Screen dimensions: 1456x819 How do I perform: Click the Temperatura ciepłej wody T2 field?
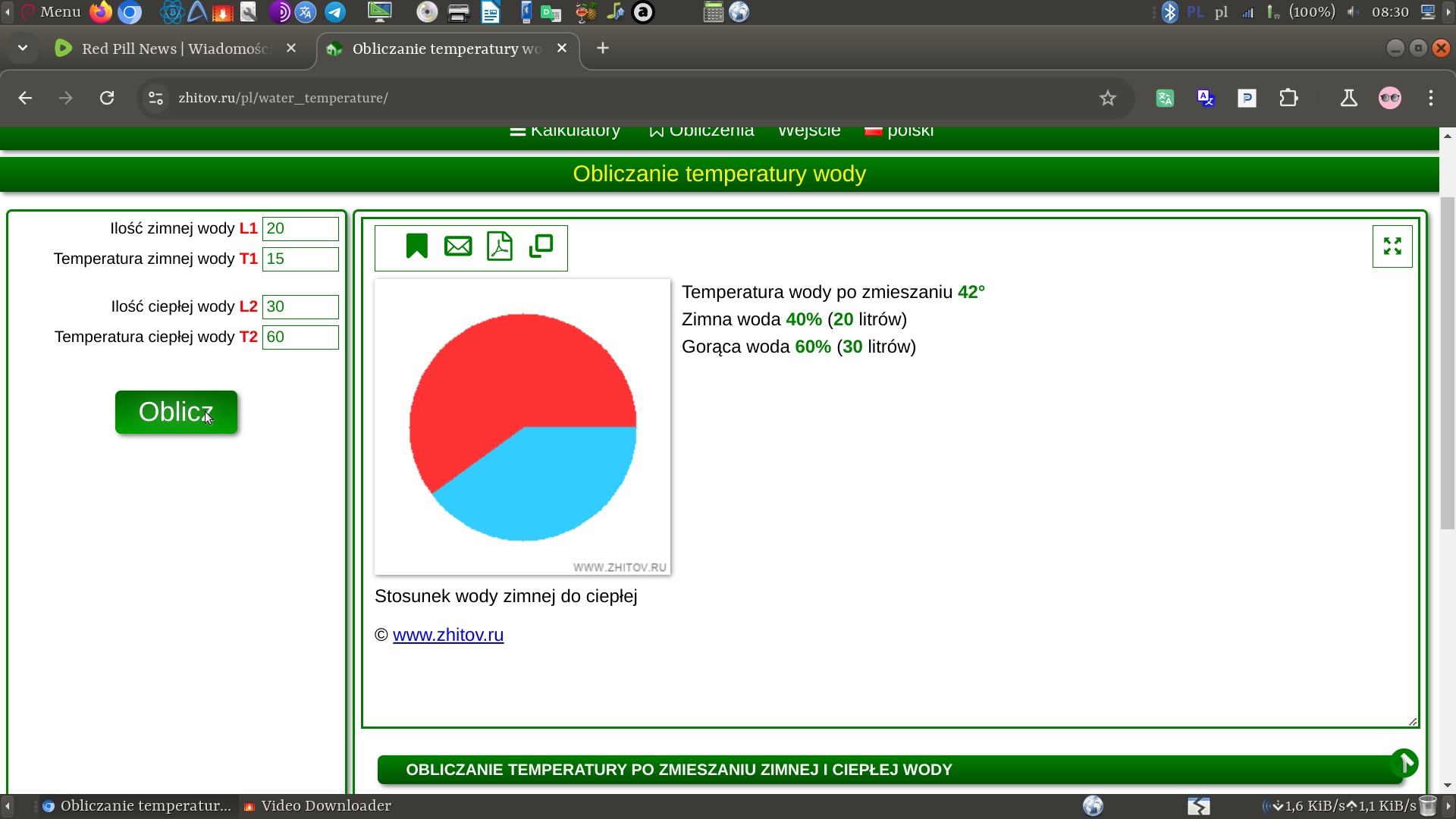(x=300, y=337)
